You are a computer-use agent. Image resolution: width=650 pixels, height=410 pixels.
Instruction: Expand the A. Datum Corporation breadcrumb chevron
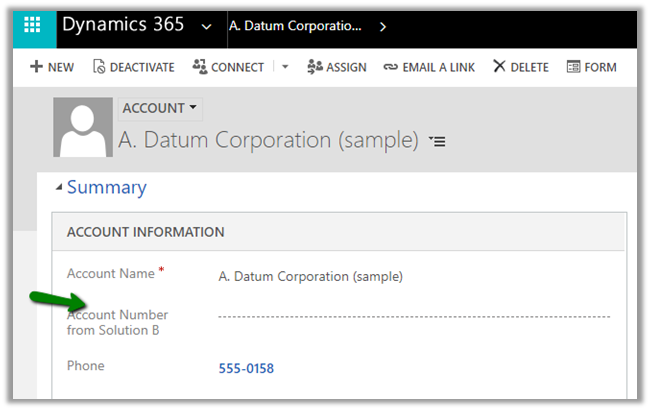tap(383, 27)
